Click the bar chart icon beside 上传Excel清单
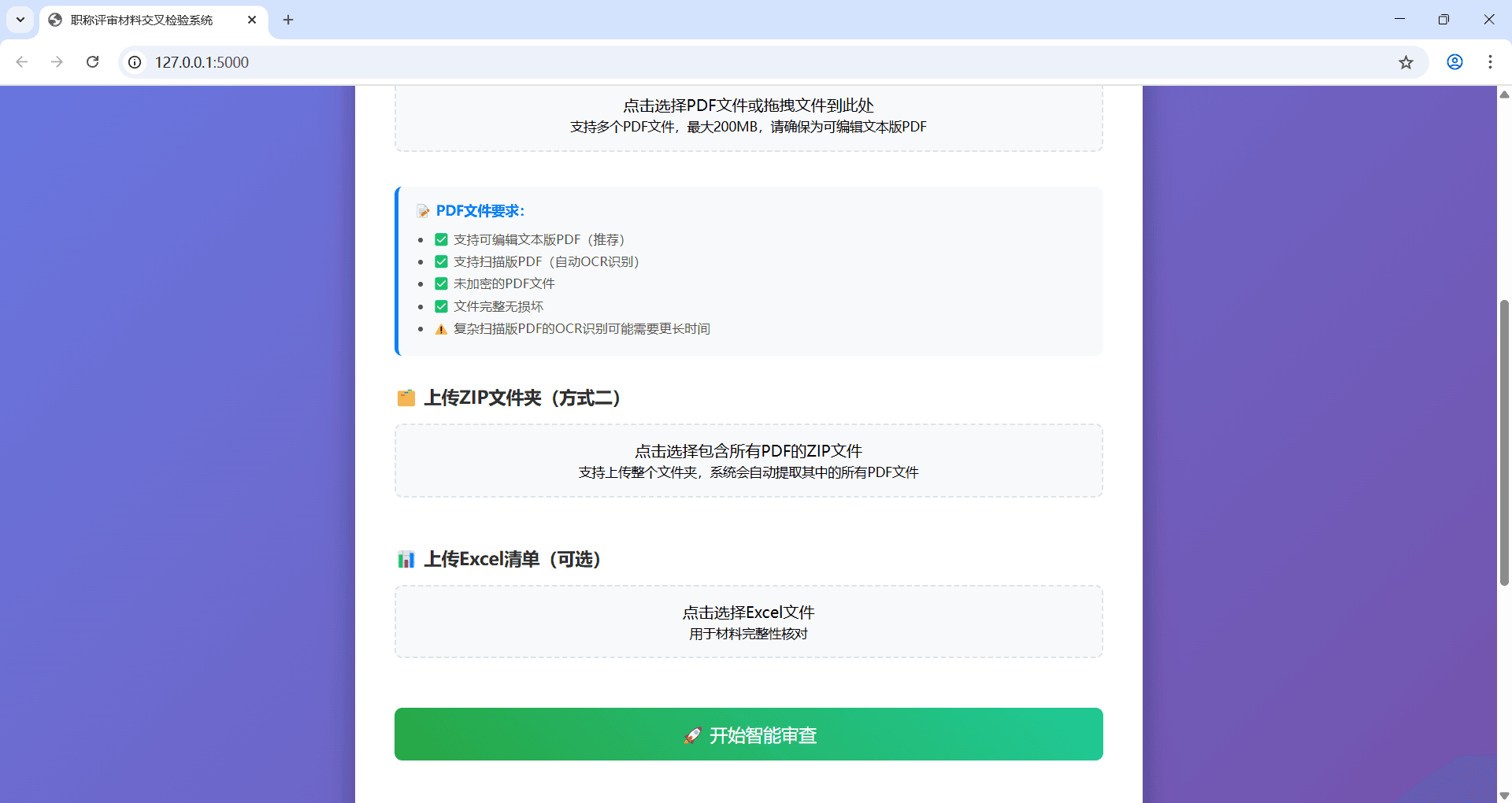1512x803 pixels. 406,559
